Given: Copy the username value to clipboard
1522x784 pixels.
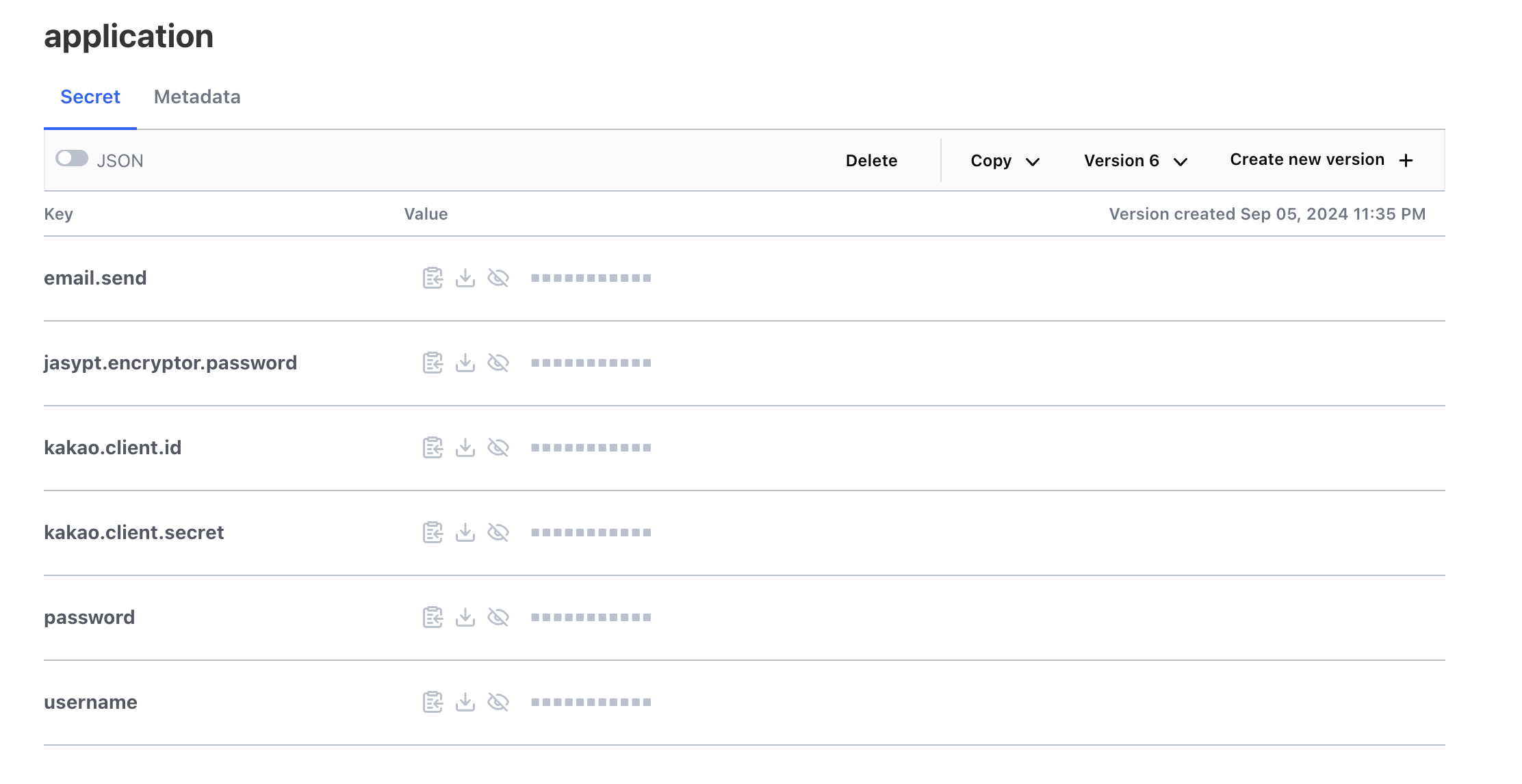Looking at the screenshot, I should (433, 702).
